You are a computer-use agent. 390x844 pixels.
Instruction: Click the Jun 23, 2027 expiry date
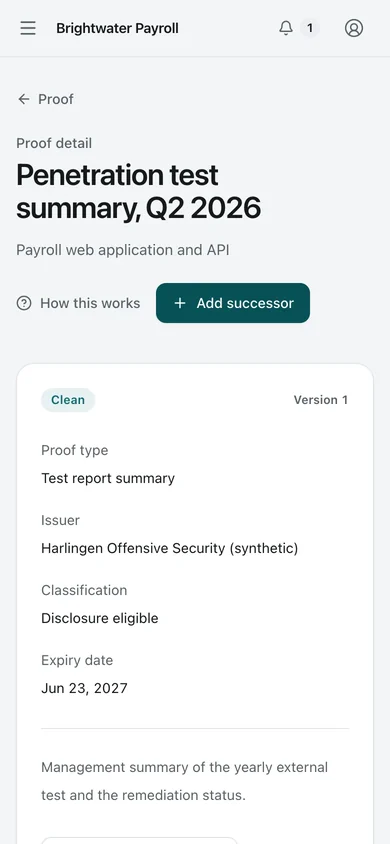(84, 688)
